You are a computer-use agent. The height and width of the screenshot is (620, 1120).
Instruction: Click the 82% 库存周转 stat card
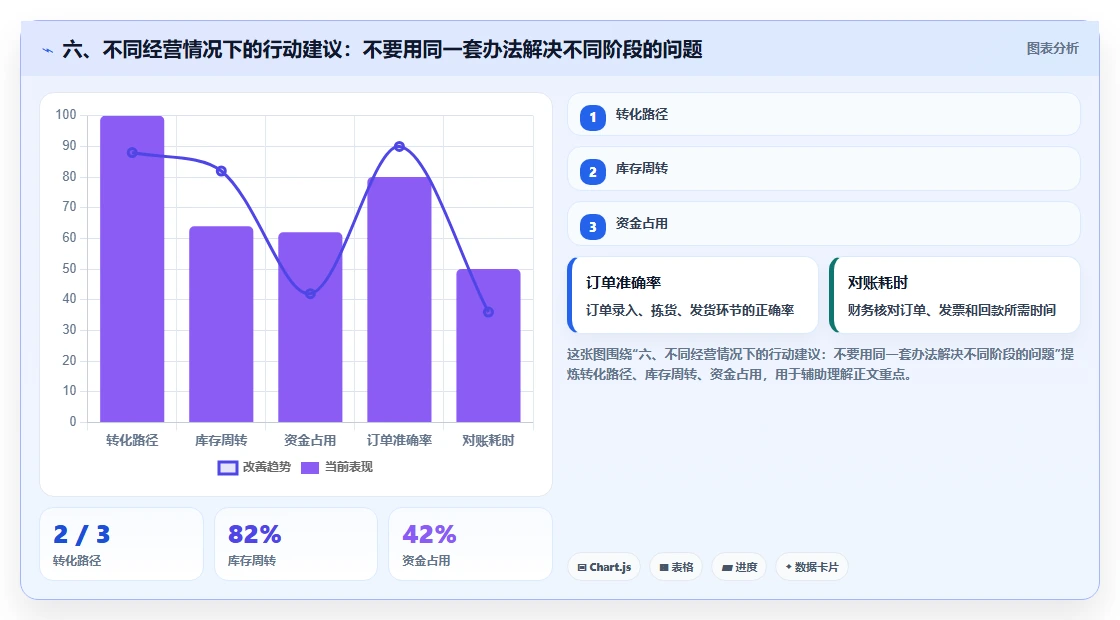pos(296,544)
